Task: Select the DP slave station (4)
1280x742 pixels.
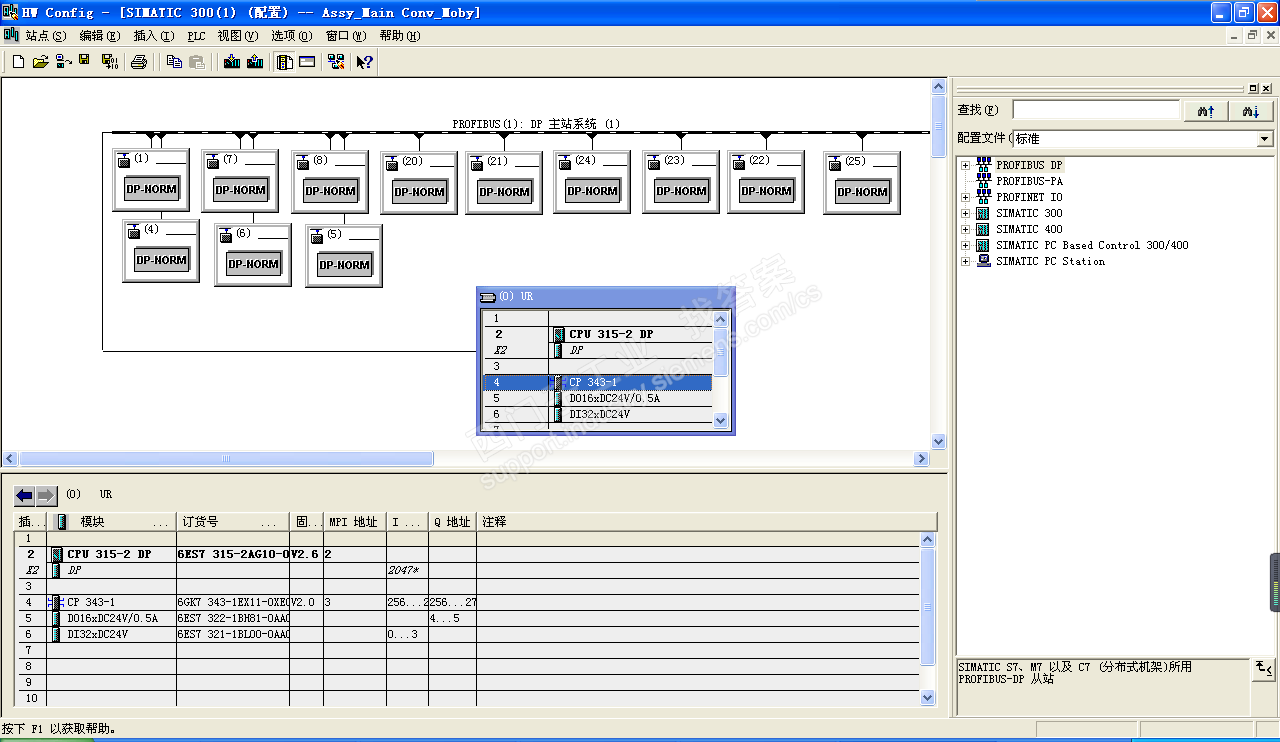Action: coord(161,251)
